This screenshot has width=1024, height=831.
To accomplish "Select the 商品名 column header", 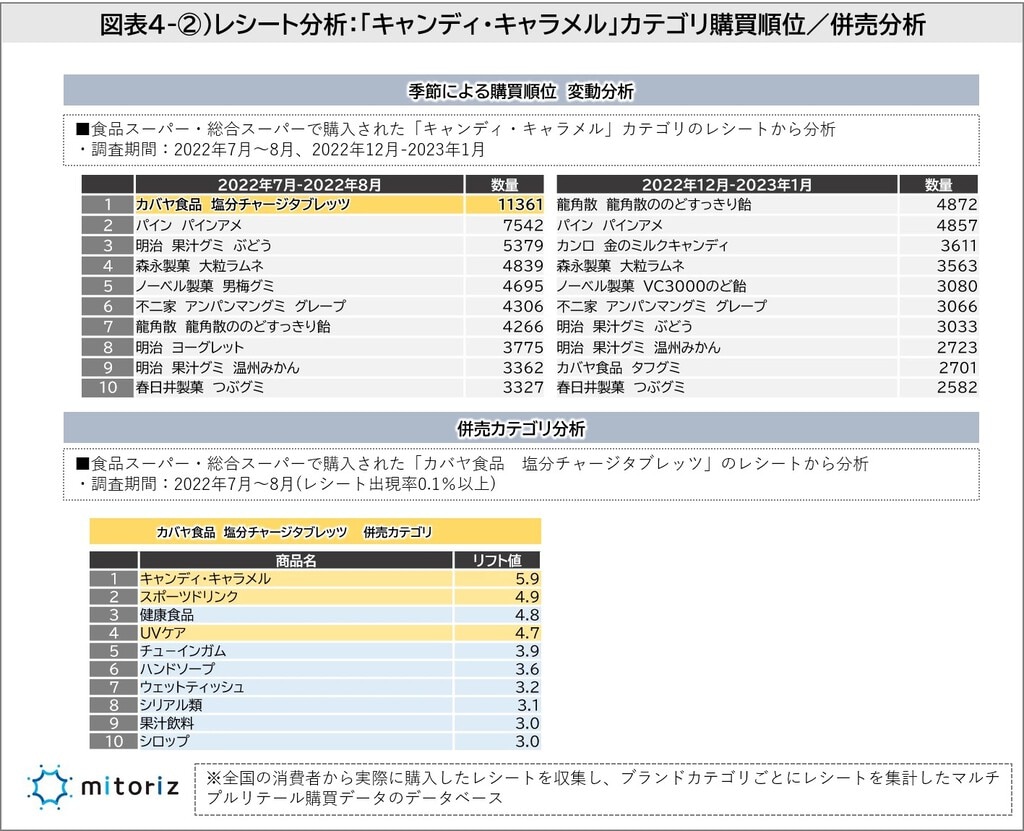I will point(296,561).
